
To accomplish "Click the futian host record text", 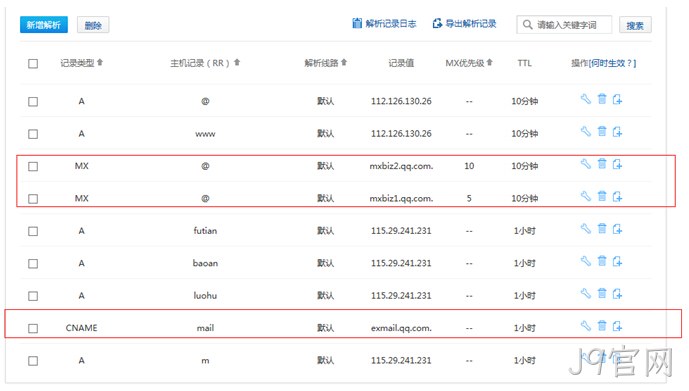I will pyautogui.click(x=205, y=231).
